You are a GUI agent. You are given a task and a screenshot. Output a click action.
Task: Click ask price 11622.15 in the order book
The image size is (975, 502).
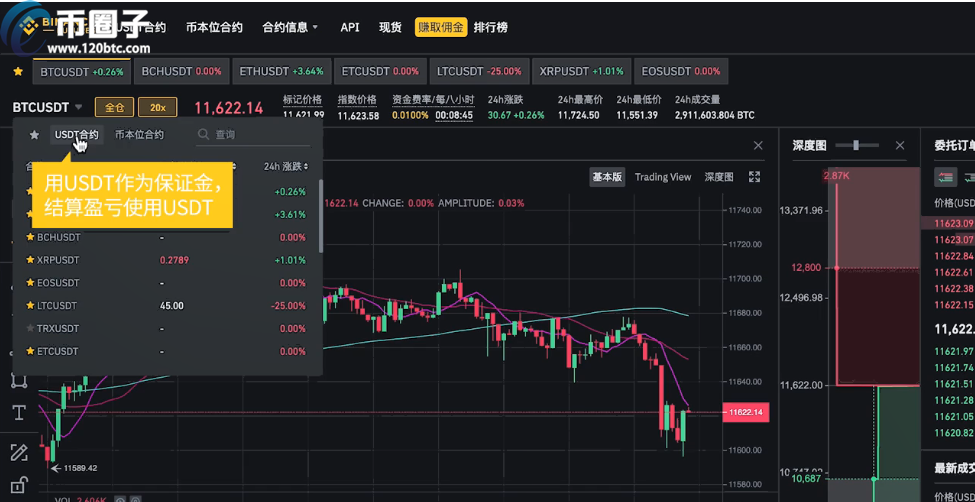(954, 304)
